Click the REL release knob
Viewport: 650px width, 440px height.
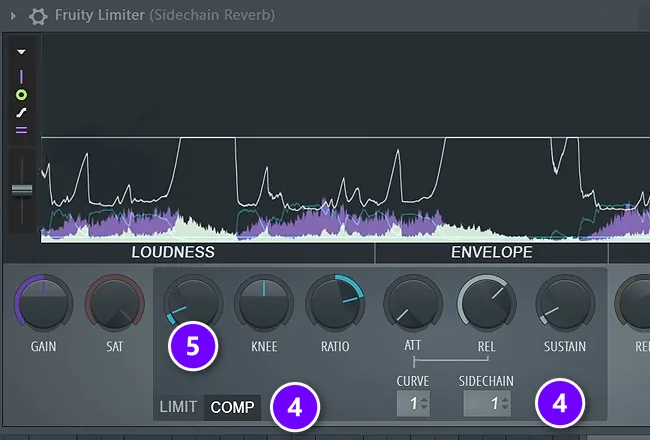487,303
